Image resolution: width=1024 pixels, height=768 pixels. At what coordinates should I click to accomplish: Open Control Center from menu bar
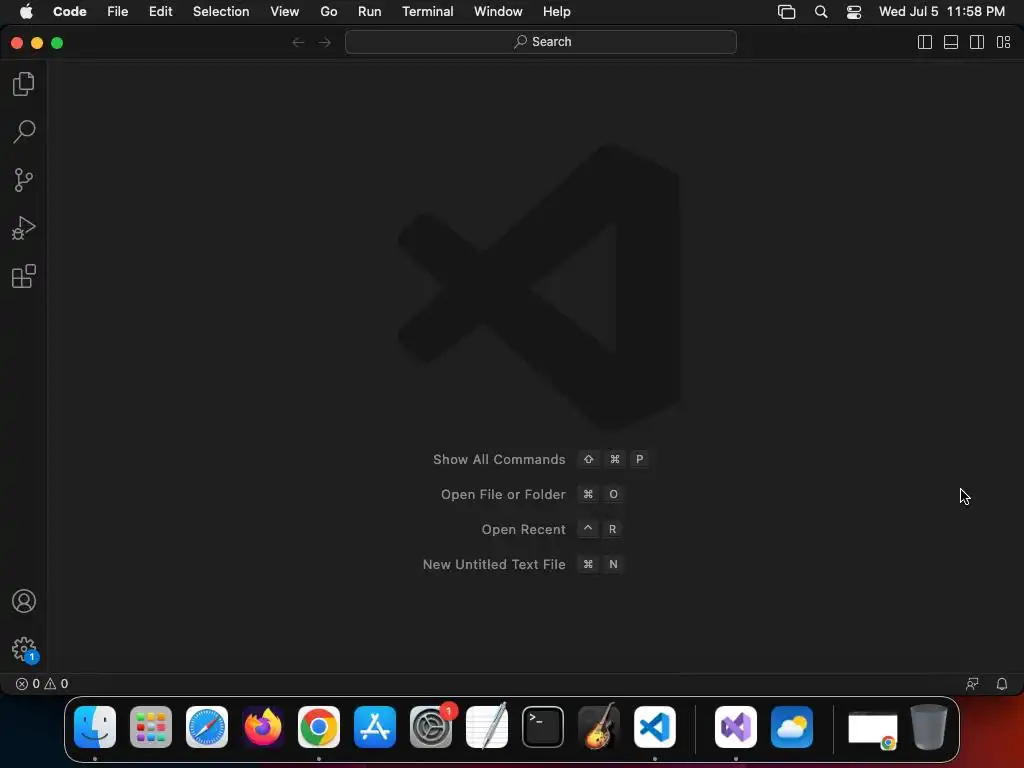pyautogui.click(x=854, y=12)
